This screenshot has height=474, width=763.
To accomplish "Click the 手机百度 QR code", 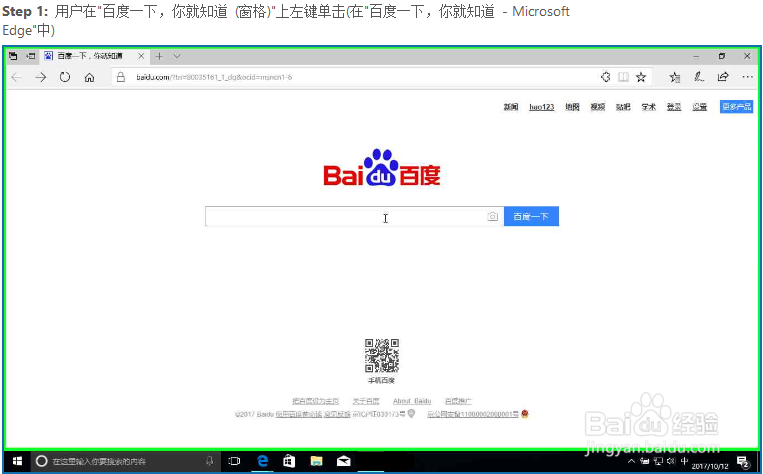I will coord(382,356).
